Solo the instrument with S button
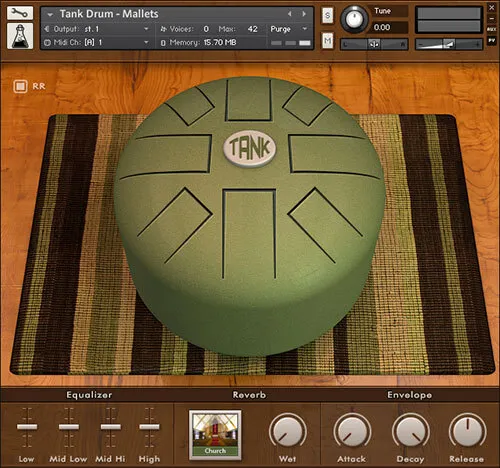This screenshot has height=468, width=500. 328,15
